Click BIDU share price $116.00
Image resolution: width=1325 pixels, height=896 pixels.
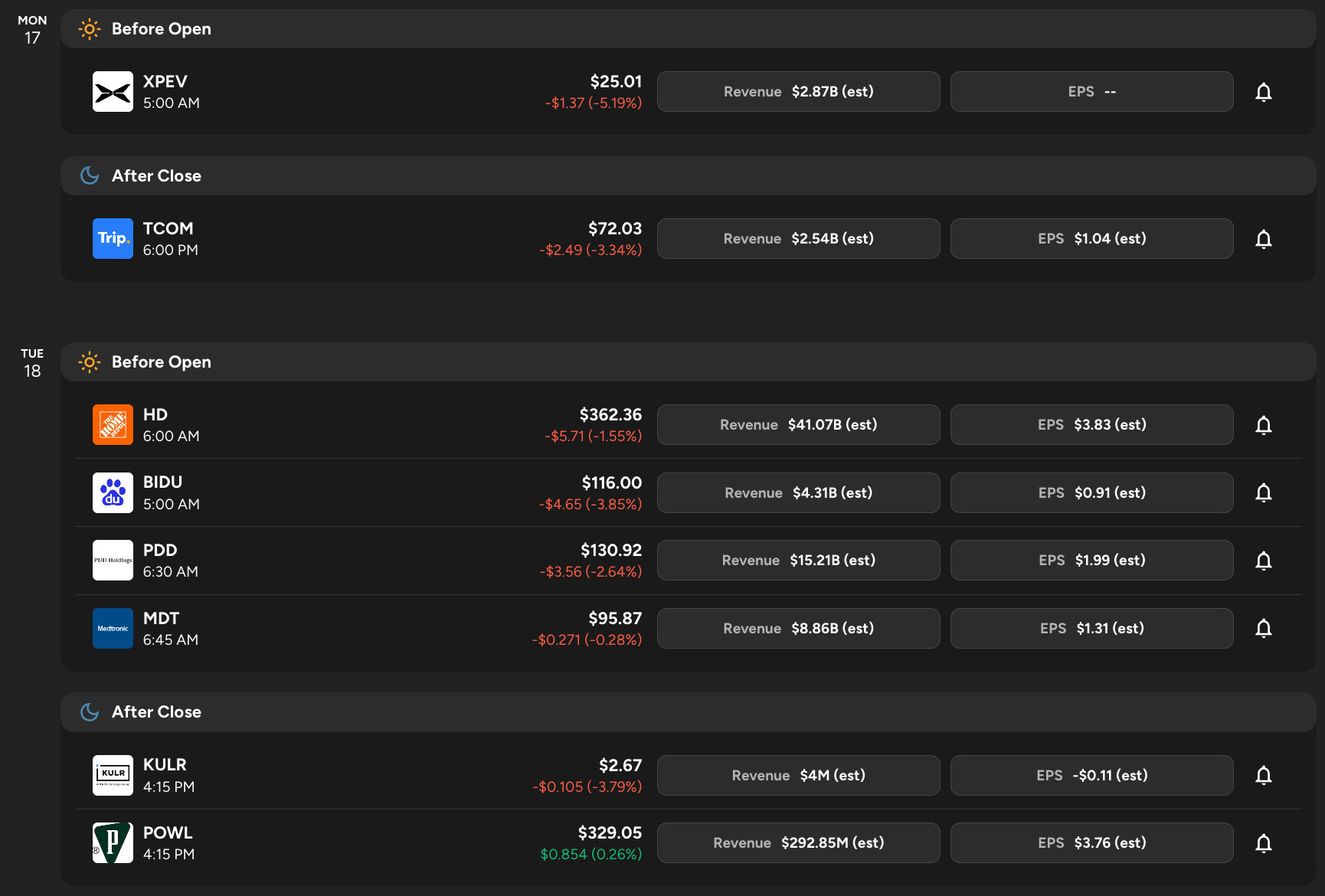click(612, 483)
